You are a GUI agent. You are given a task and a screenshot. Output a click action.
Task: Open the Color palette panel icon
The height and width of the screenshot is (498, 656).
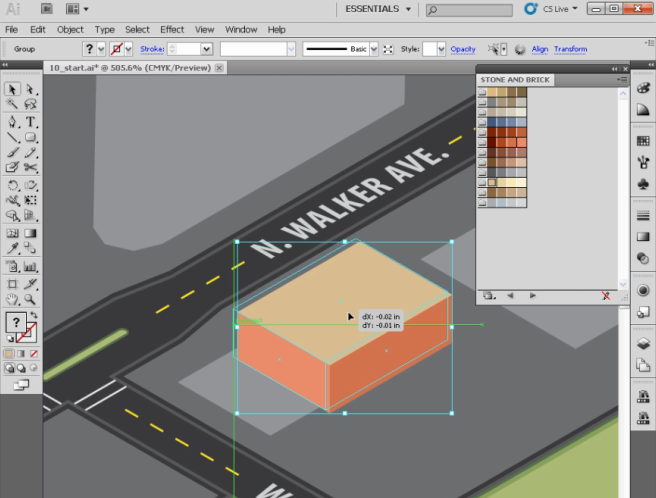(x=642, y=88)
